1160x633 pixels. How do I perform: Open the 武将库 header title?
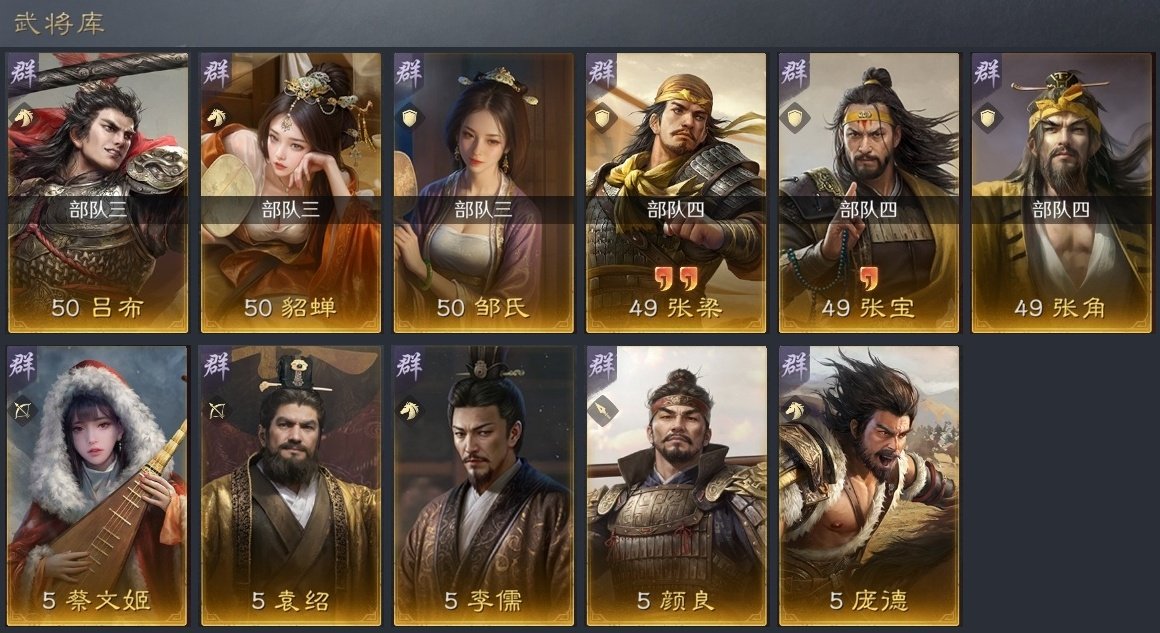[x=59, y=23]
